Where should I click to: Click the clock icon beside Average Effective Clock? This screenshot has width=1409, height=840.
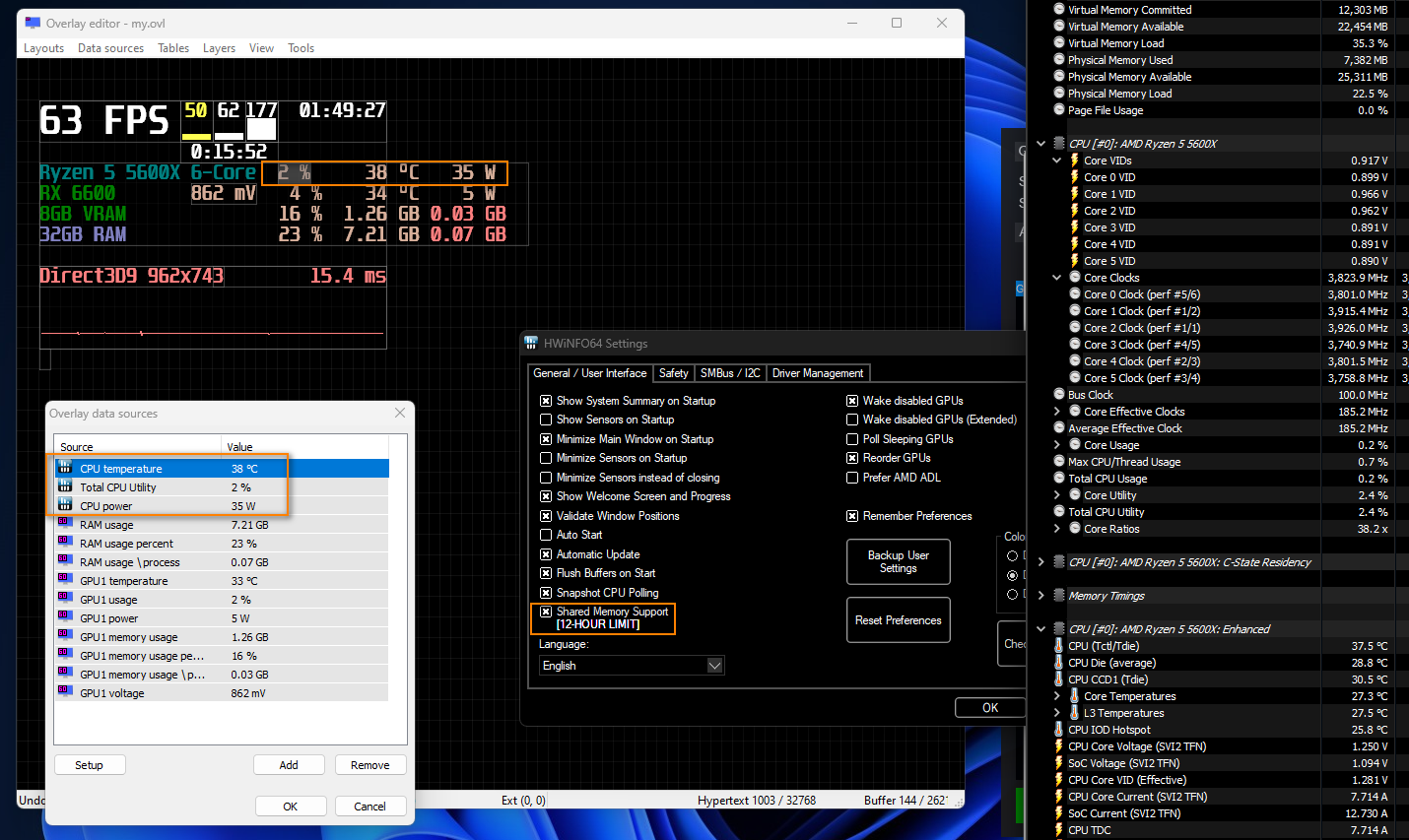1059,427
